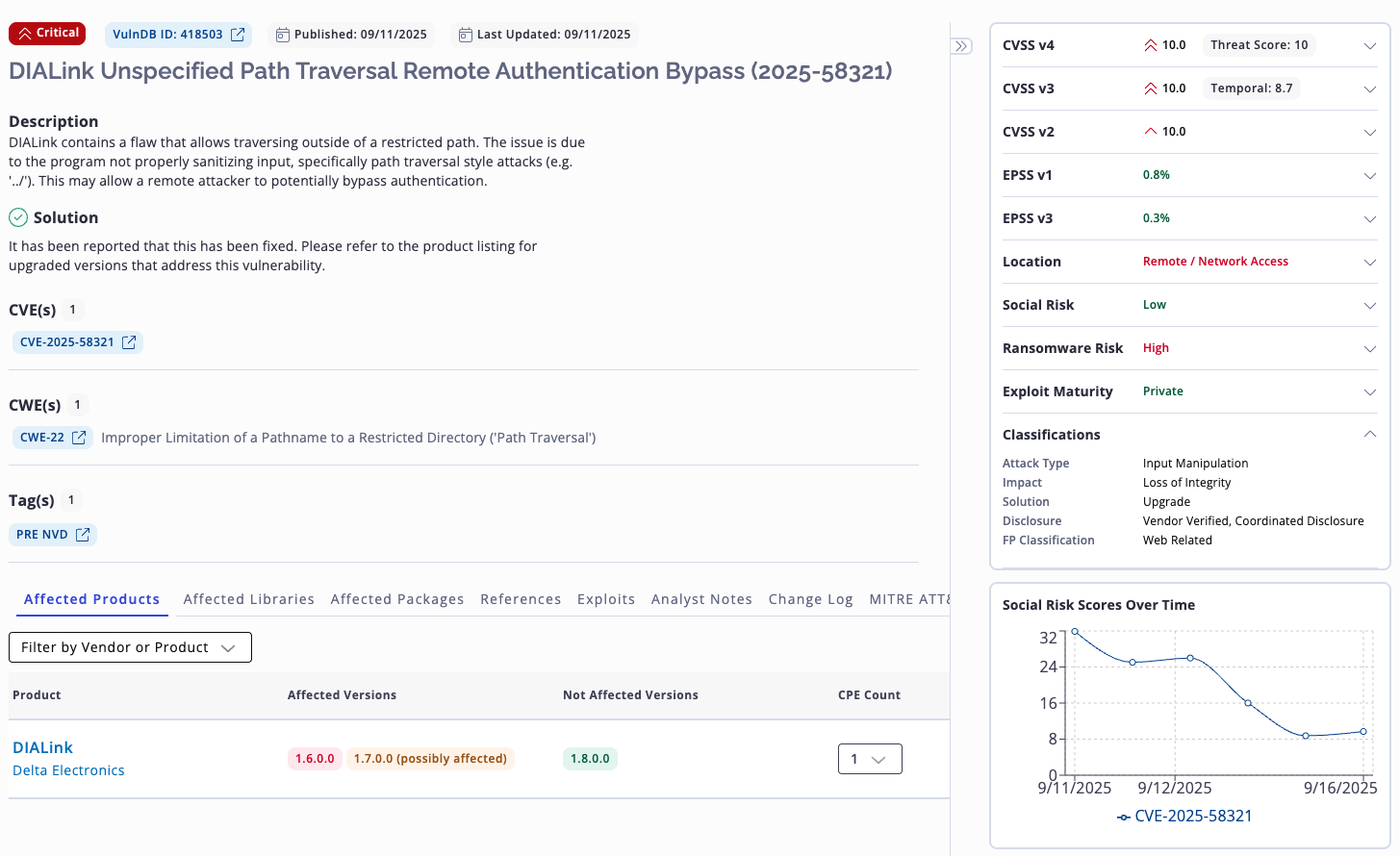Click the calendar icon next to Last Updated
The image size is (1400, 856).
tap(465, 35)
